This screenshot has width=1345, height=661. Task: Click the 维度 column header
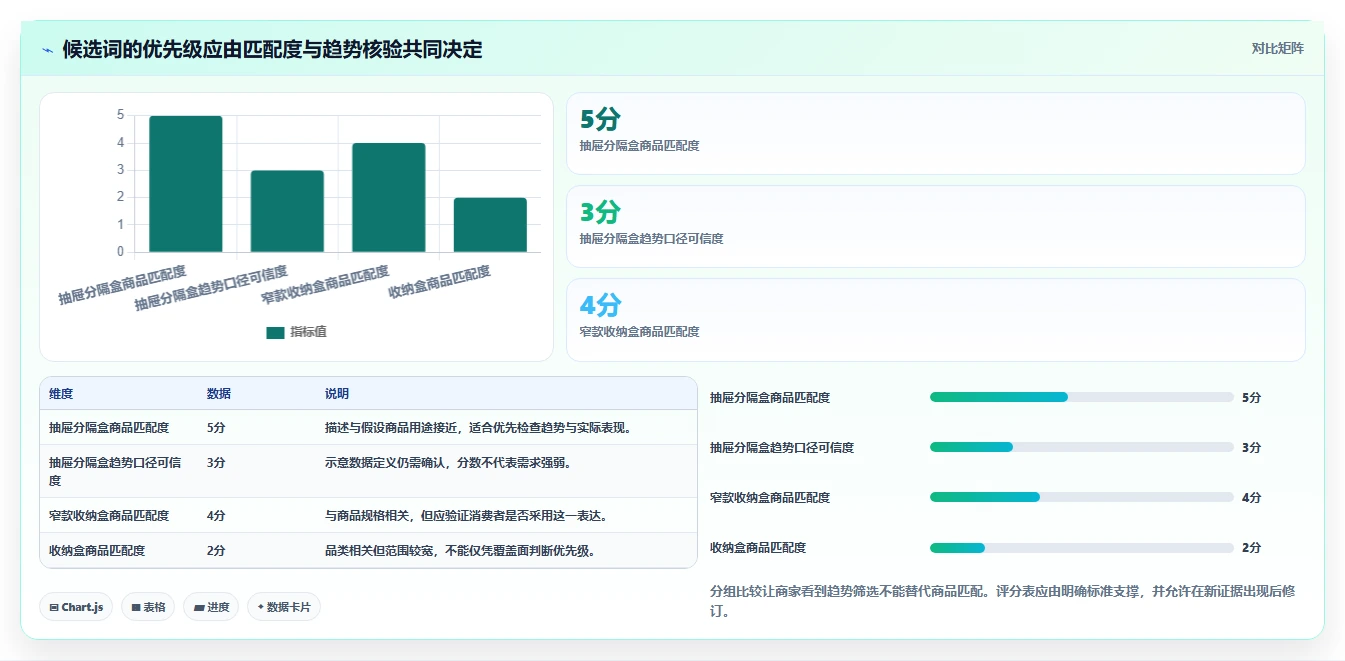[x=61, y=394]
